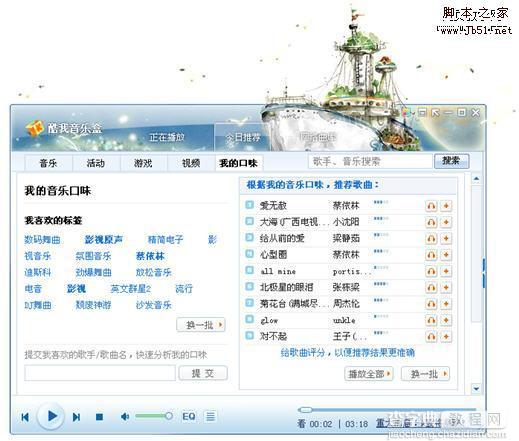Switch to the 音乐 tab
This screenshot has height=441, width=519.
[48, 163]
